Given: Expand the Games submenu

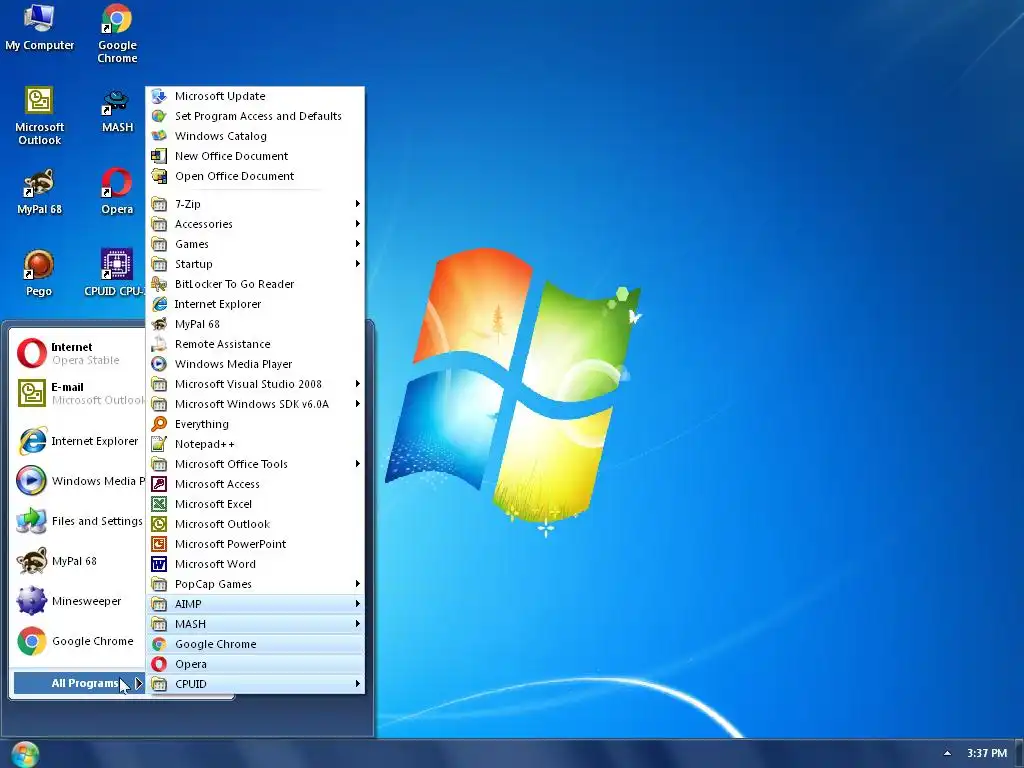Looking at the screenshot, I should click(255, 244).
